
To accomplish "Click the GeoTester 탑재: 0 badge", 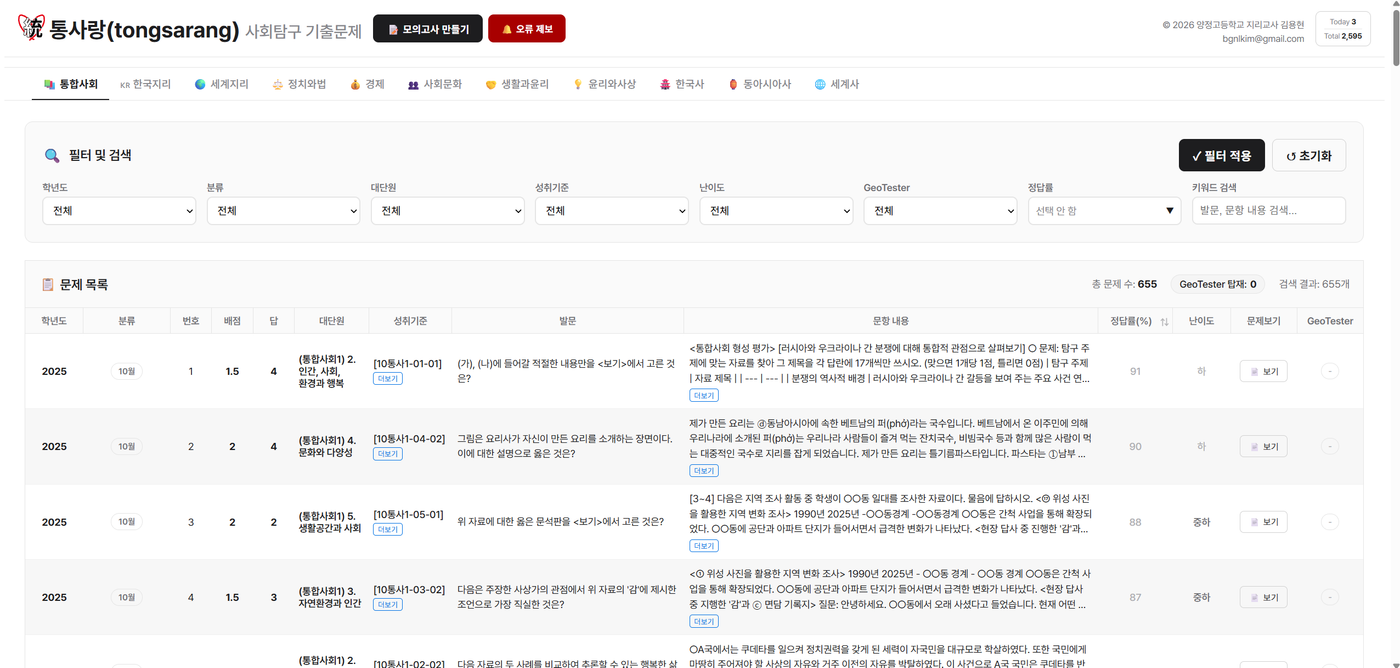I will pos(1217,284).
